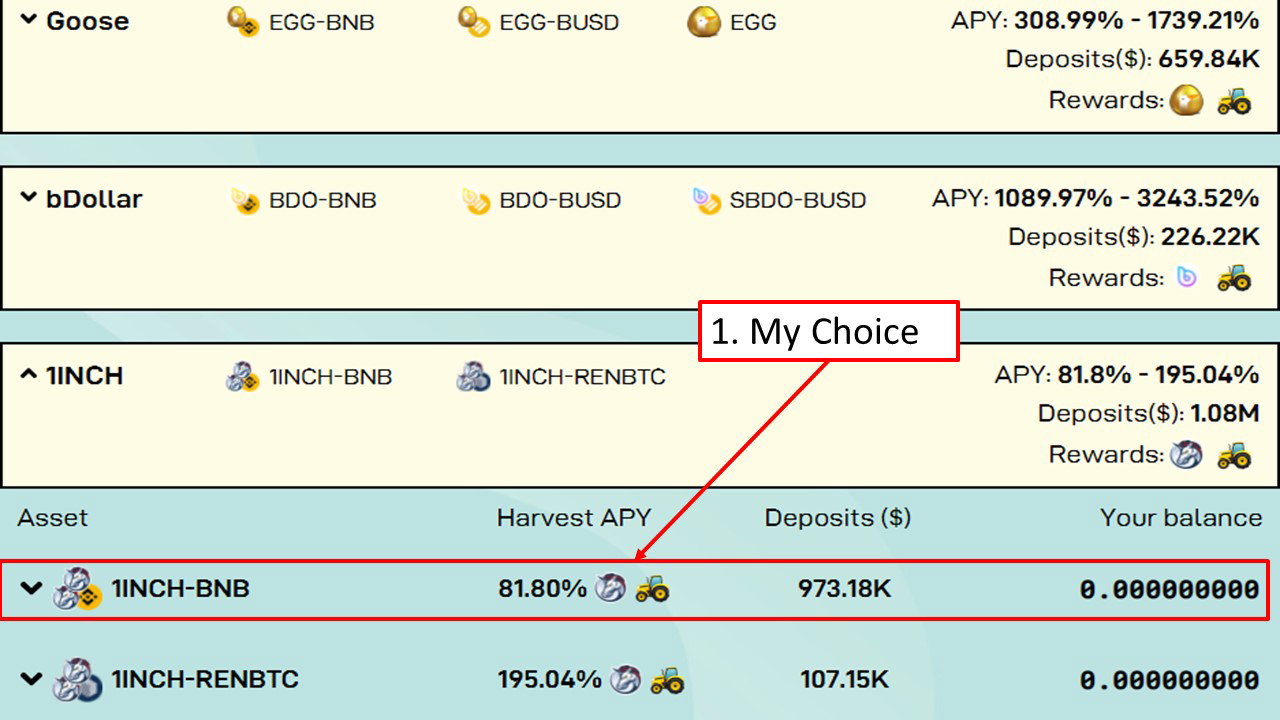Click the EGG-BNB pair coin icon

[x=243, y=21]
